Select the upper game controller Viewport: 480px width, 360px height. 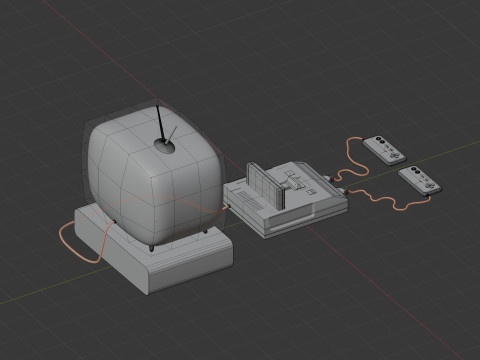tap(384, 150)
